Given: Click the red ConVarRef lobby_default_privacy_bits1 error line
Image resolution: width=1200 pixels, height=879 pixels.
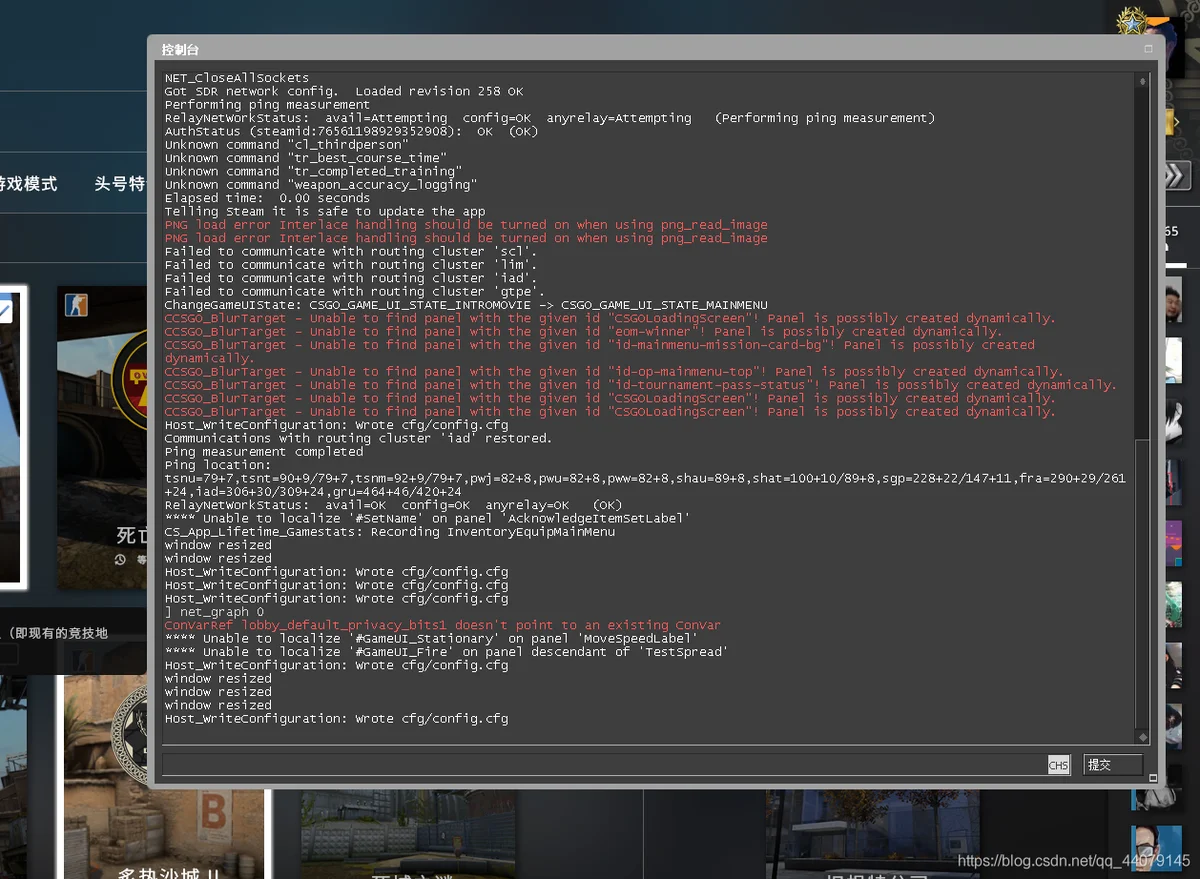Looking at the screenshot, I should (x=443, y=625).
